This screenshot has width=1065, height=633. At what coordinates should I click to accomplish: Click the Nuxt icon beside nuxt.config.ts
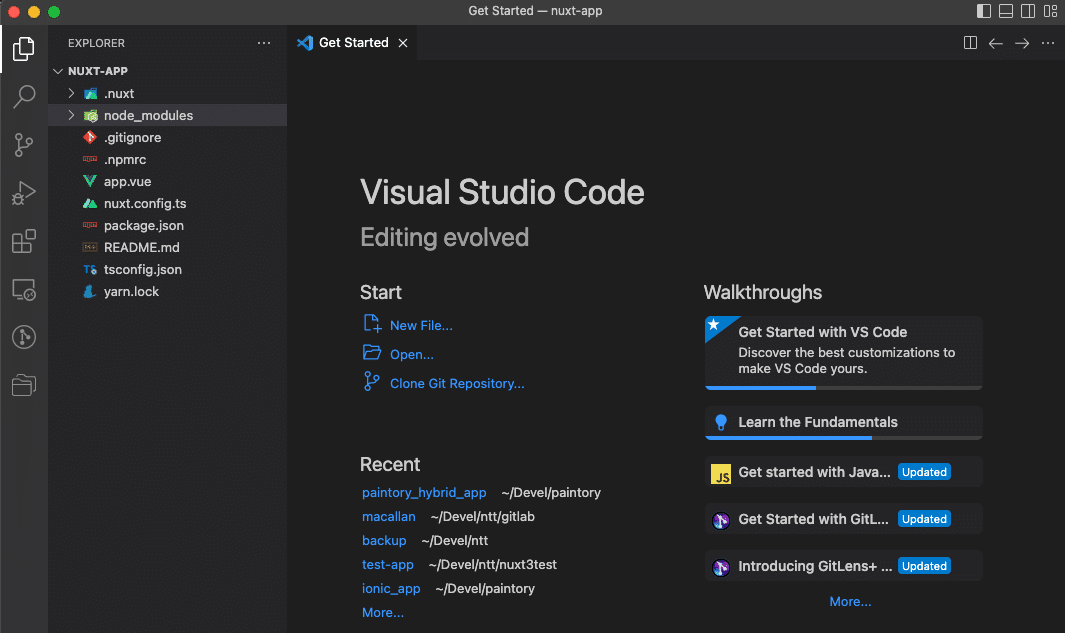tap(90, 203)
